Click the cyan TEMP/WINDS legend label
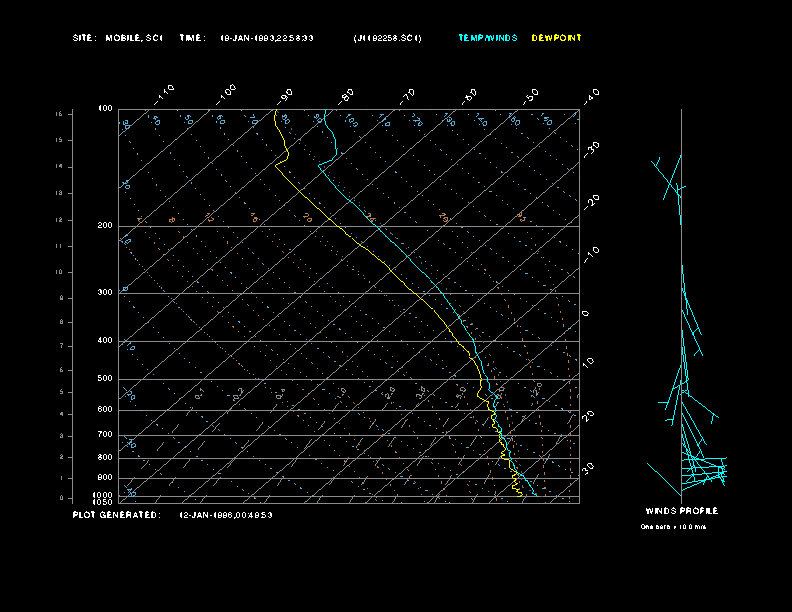792x612 pixels. (x=488, y=38)
